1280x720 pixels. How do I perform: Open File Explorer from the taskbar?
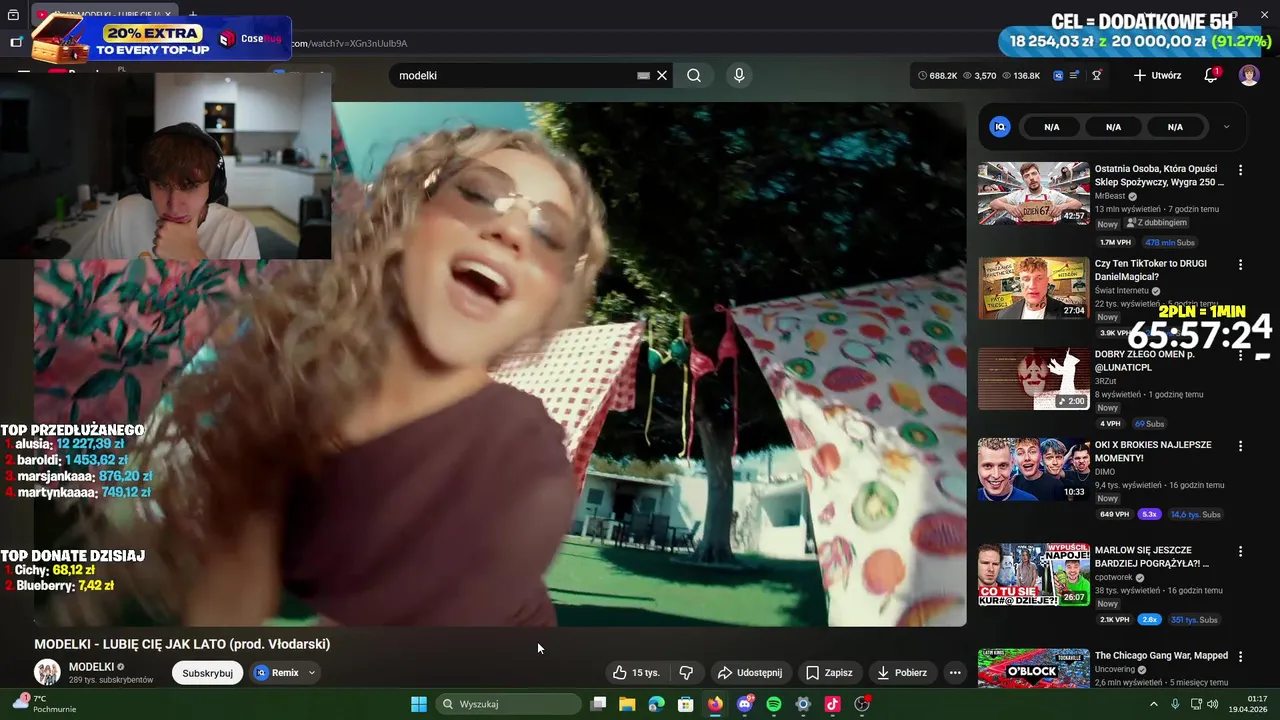coord(627,704)
